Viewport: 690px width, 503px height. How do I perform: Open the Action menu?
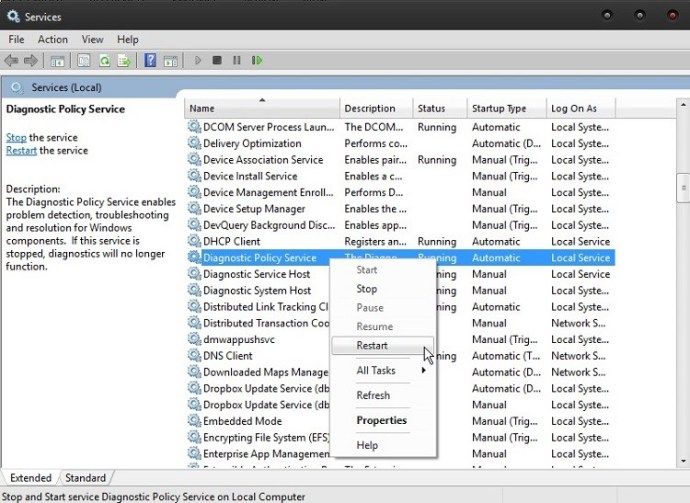[x=53, y=39]
